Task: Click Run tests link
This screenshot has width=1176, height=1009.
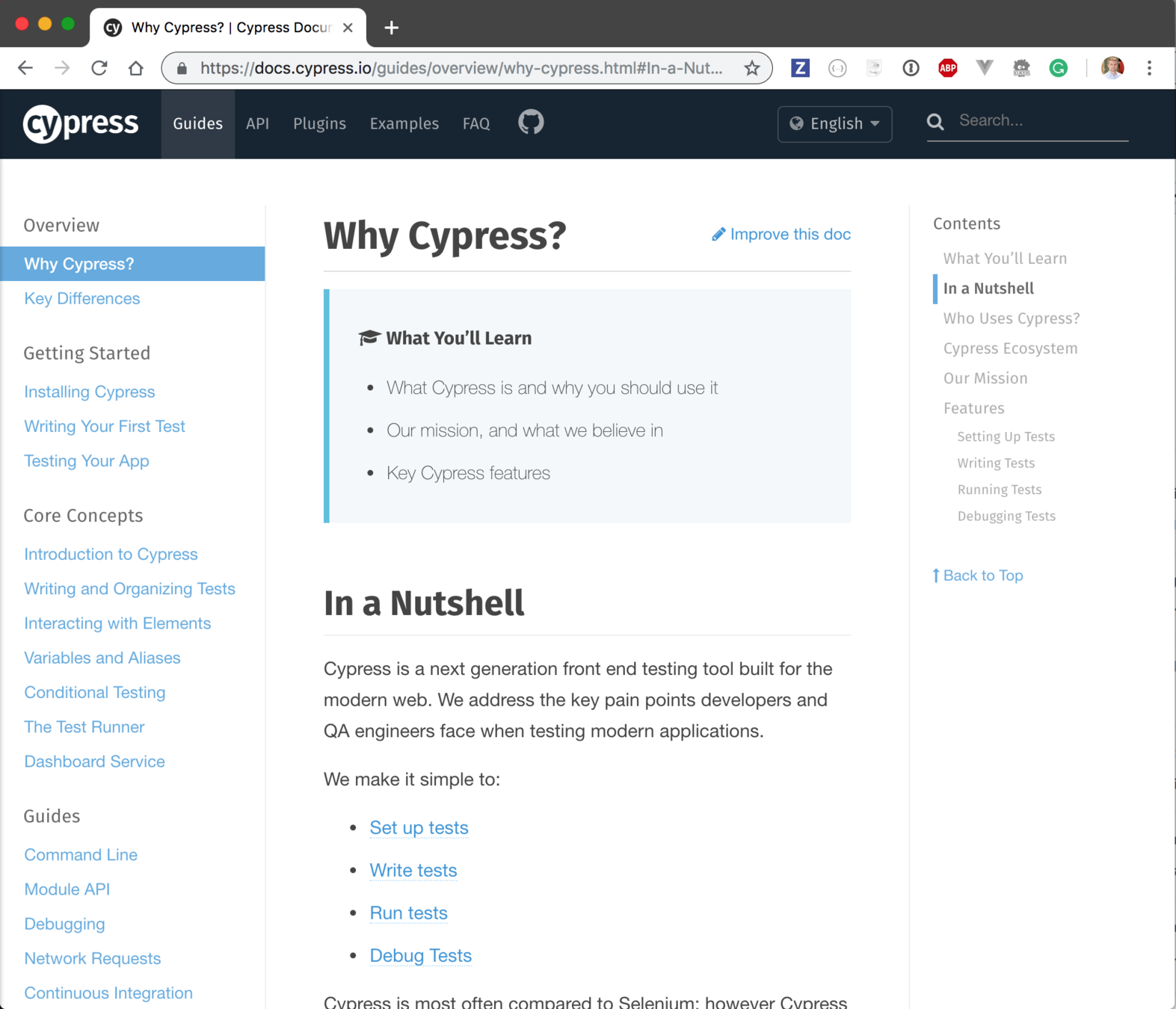Action: 408,913
